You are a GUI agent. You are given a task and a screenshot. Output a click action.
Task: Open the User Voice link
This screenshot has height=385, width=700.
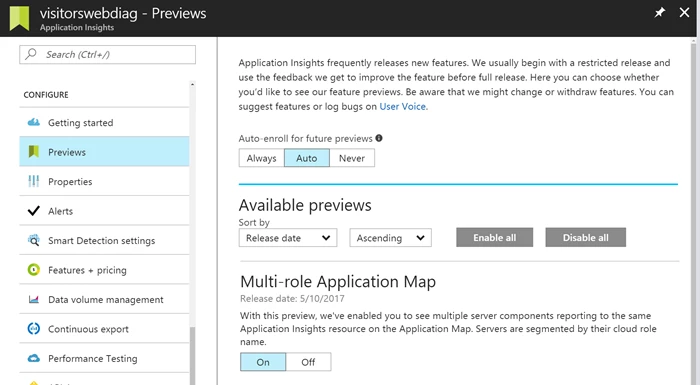pos(403,106)
